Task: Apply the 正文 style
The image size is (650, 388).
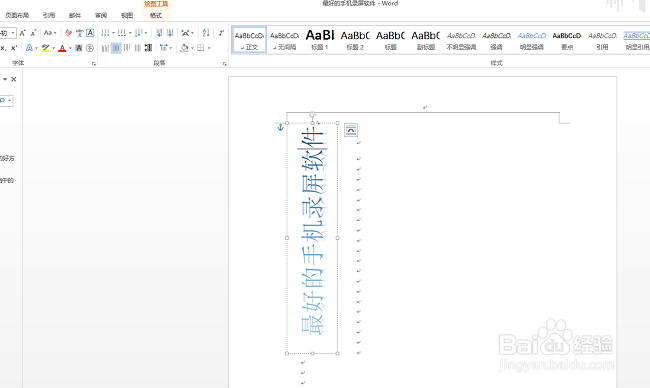Action: (249, 40)
